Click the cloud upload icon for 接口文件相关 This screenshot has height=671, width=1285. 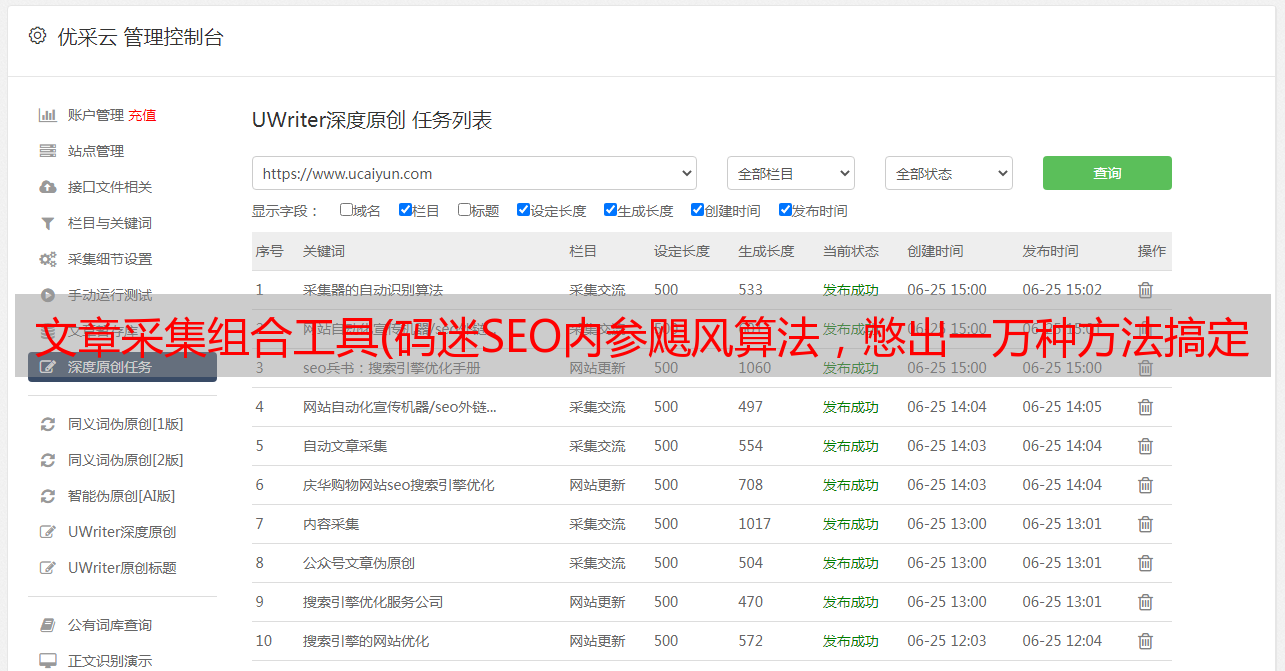(47, 187)
